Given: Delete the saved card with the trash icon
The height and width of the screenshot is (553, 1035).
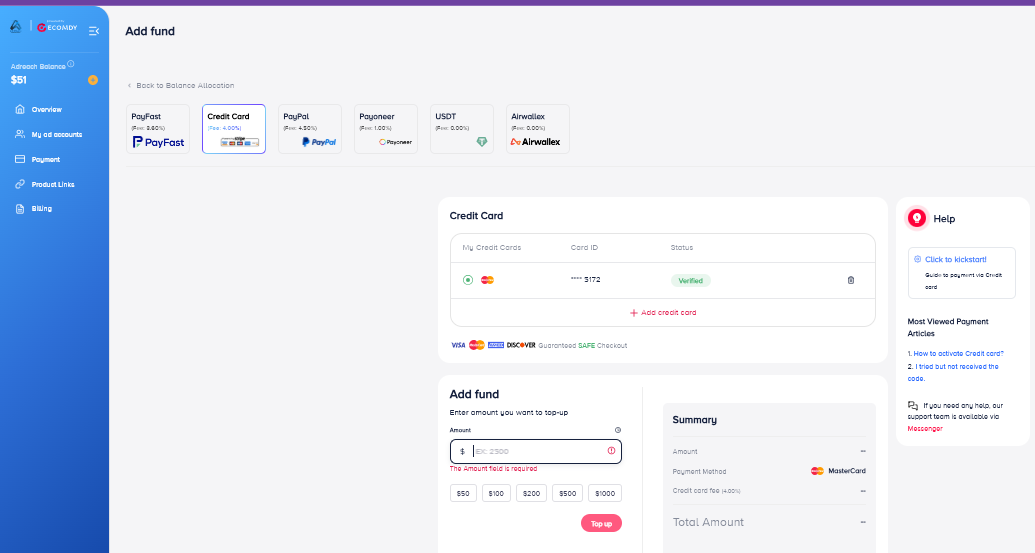Looking at the screenshot, I should pos(851,280).
